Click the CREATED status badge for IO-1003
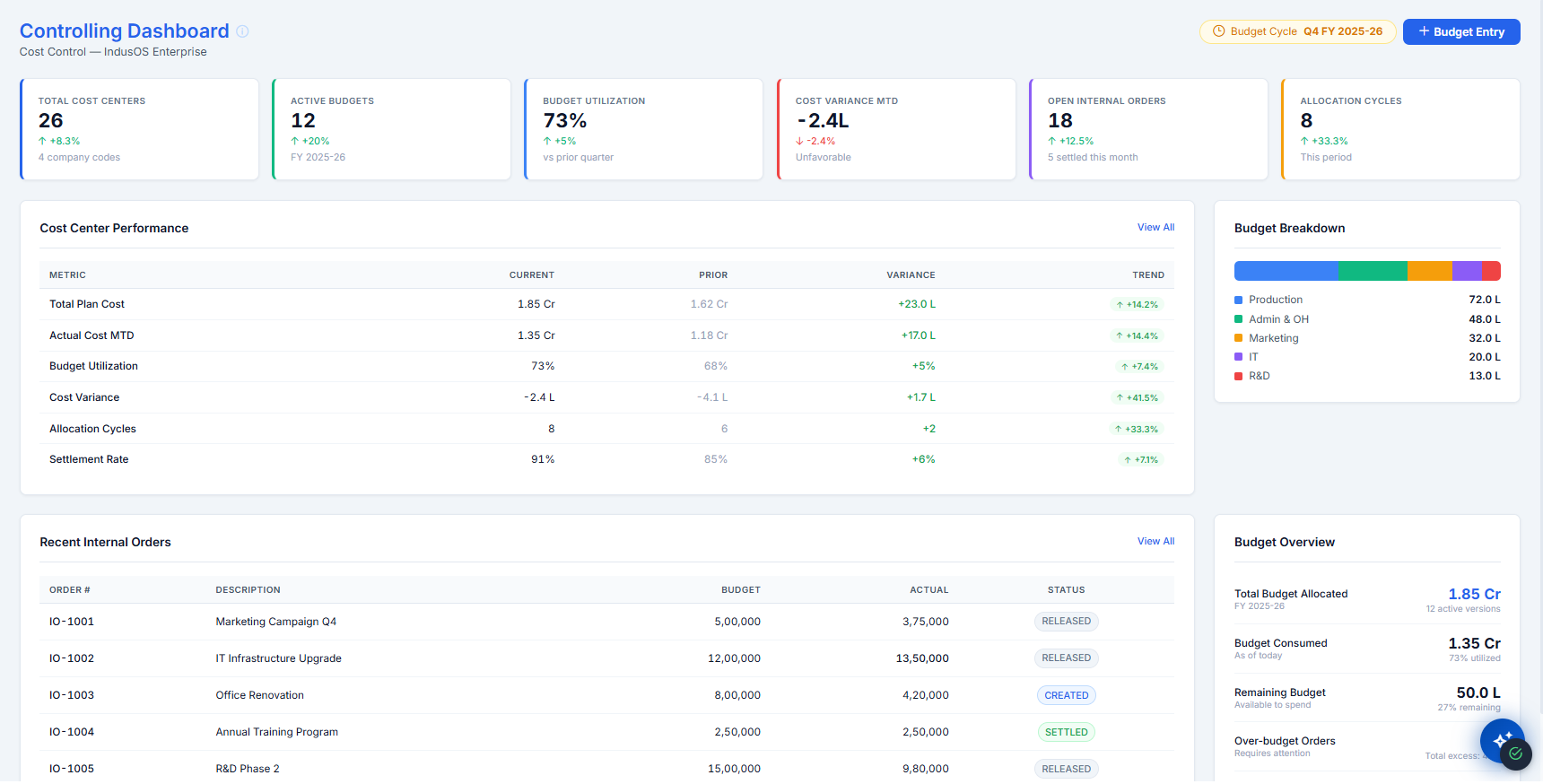The height and width of the screenshot is (784, 1543). [1066, 696]
